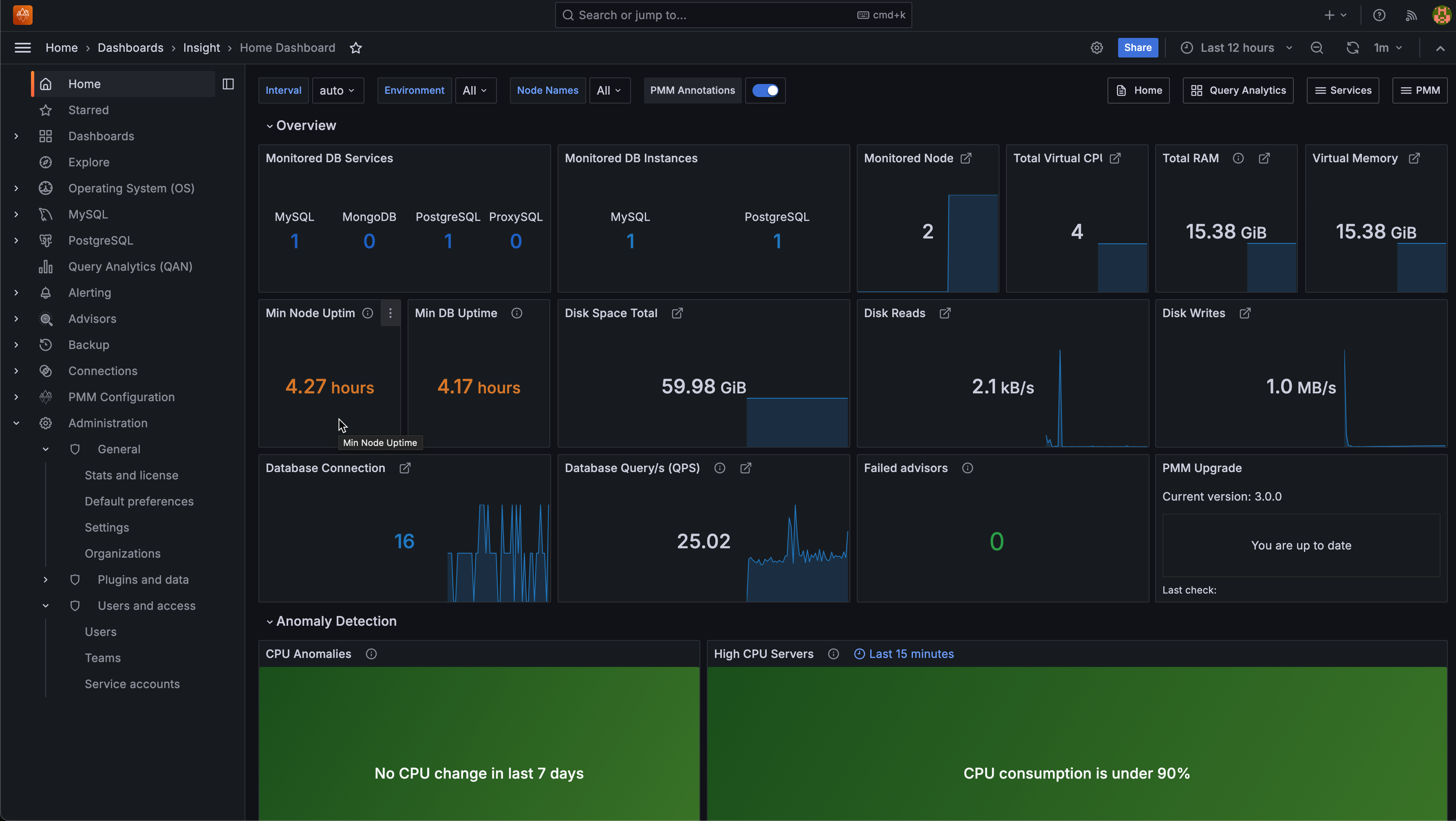Click the Insight breadcrumb item
The width and height of the screenshot is (1456, 821).
202,48
